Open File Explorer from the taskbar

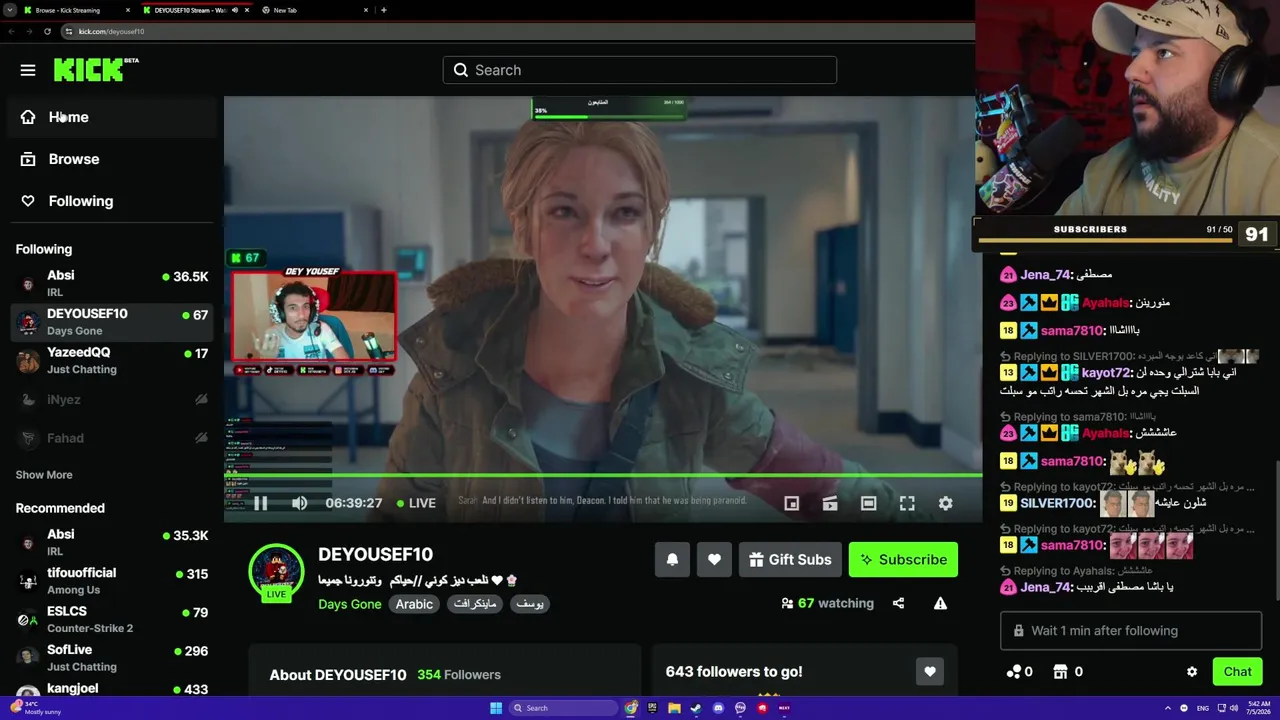(x=675, y=708)
